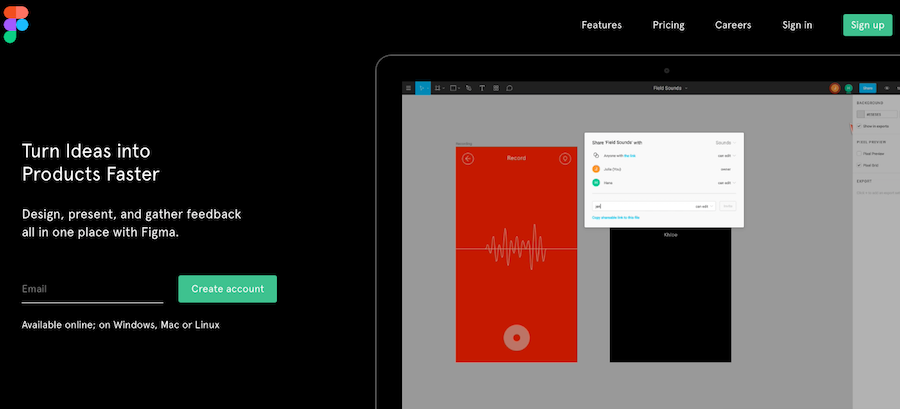The width and height of the screenshot is (900, 409).
Task: Click the Create account button
Action: tap(227, 289)
